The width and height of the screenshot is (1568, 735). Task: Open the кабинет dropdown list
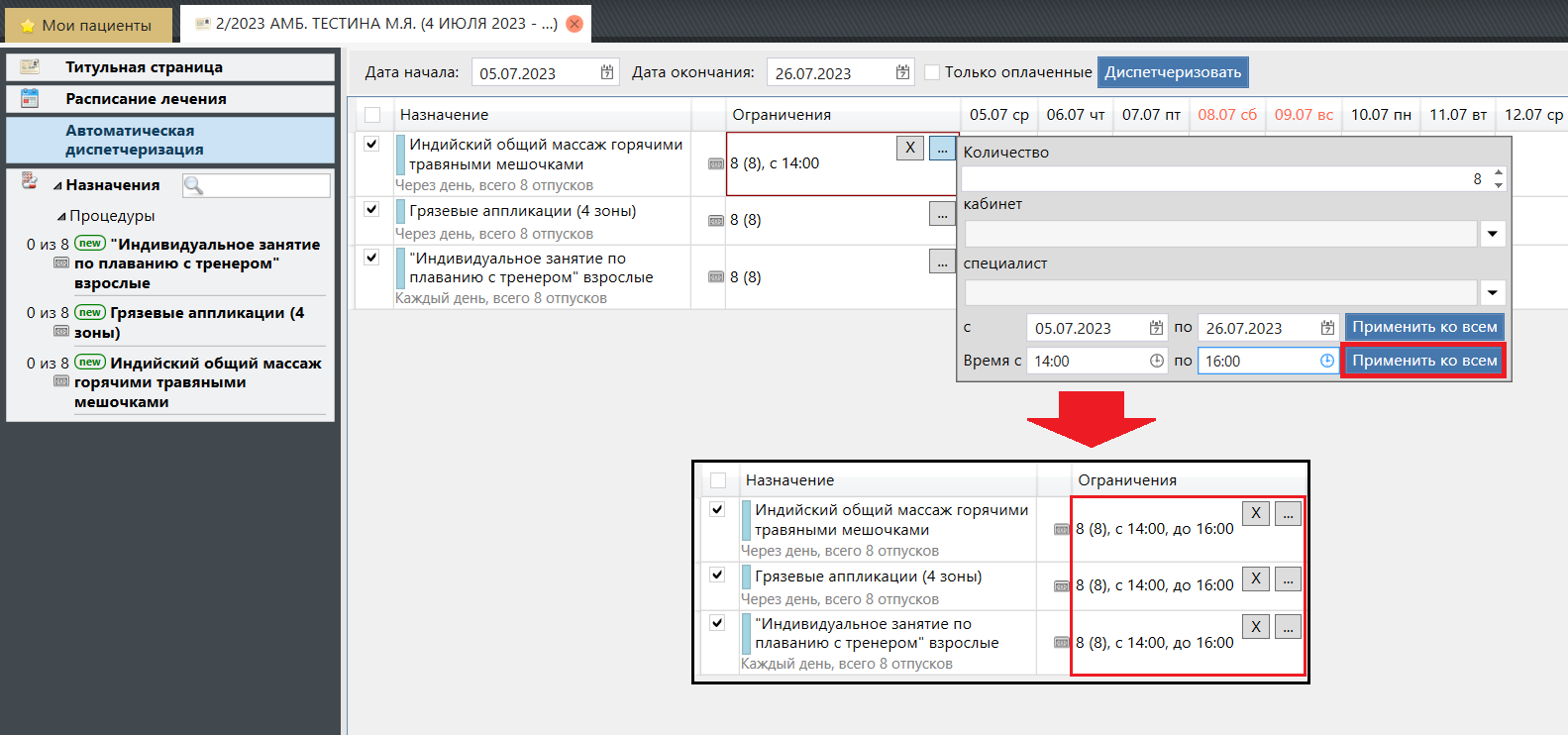click(x=1493, y=234)
